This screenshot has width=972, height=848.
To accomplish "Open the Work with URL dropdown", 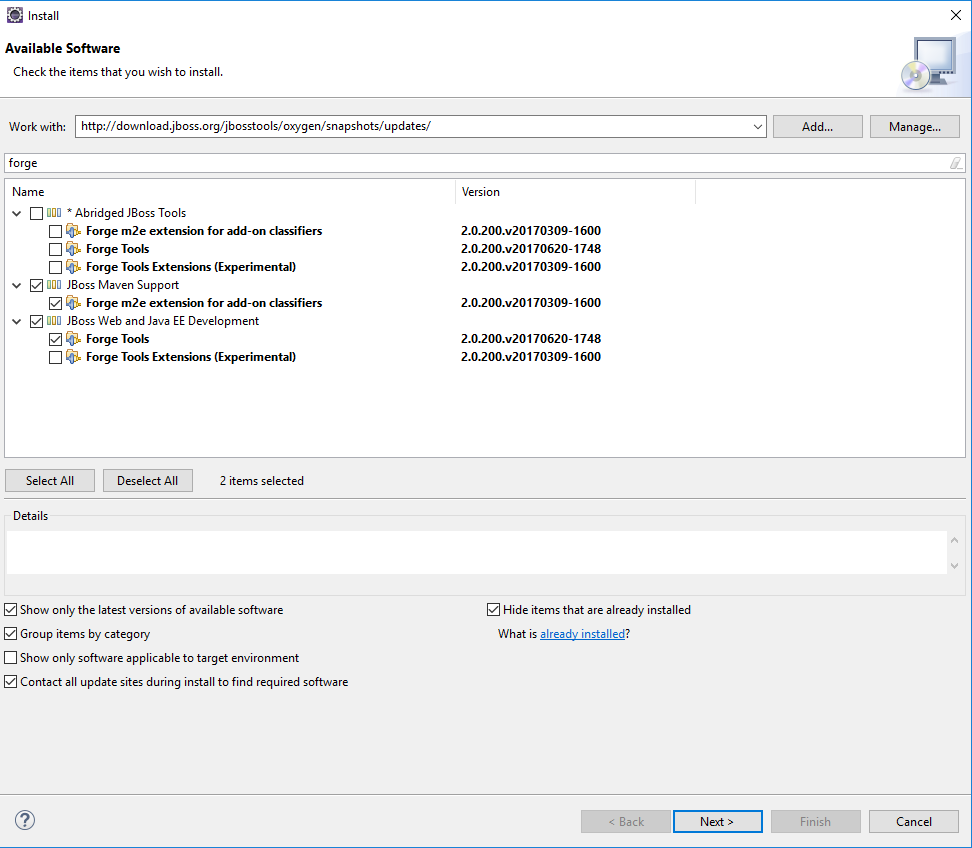I will point(757,127).
